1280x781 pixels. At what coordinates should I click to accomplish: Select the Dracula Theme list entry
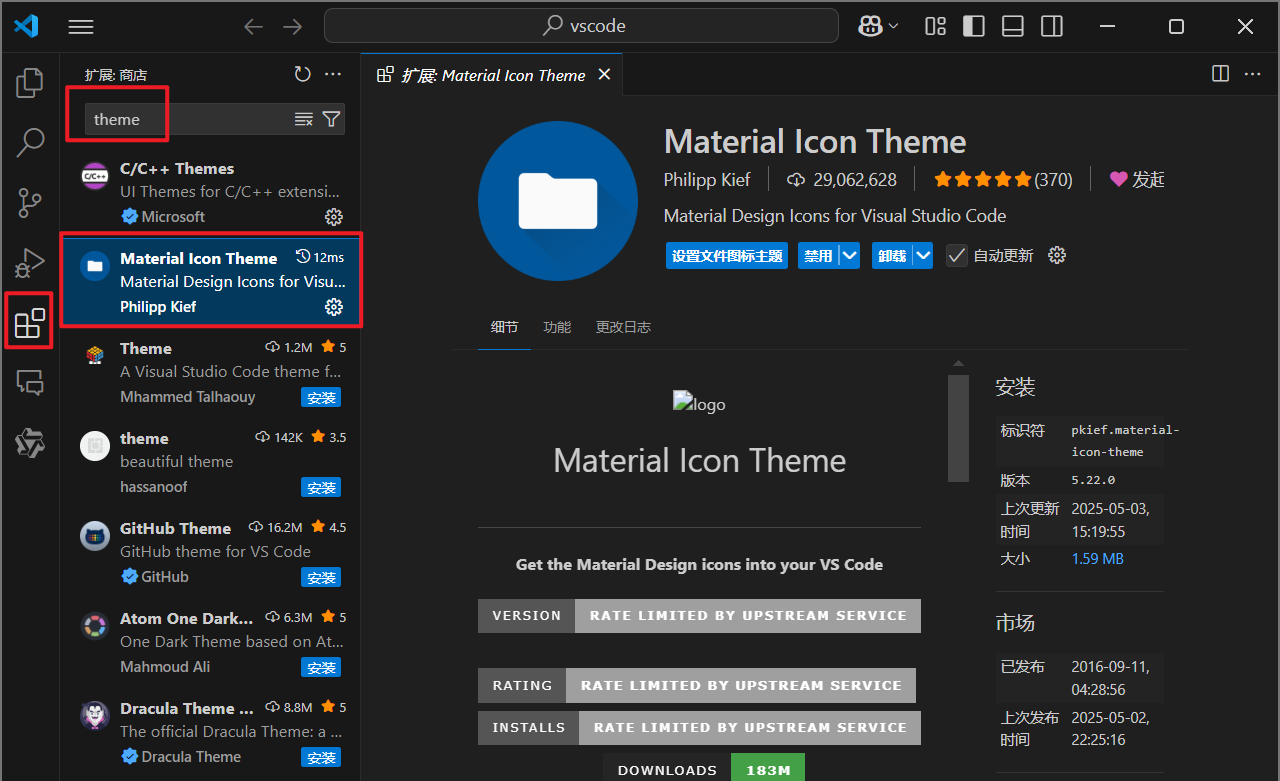[211, 732]
